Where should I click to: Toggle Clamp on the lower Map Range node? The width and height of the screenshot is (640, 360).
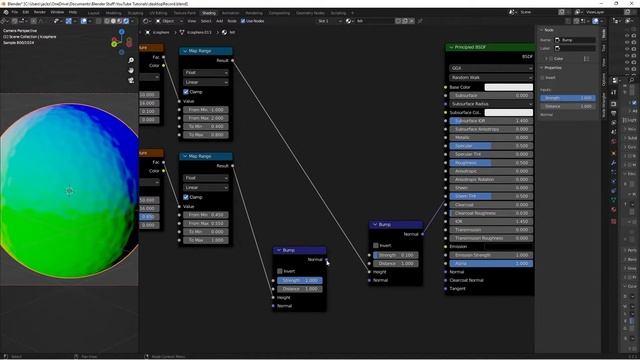coord(186,197)
